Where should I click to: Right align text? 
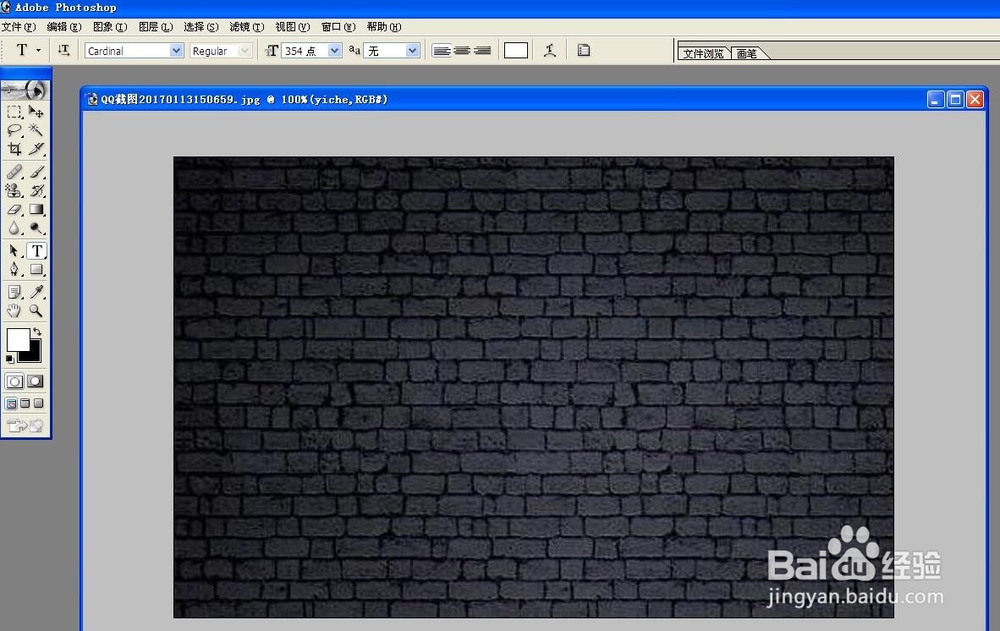[x=482, y=50]
